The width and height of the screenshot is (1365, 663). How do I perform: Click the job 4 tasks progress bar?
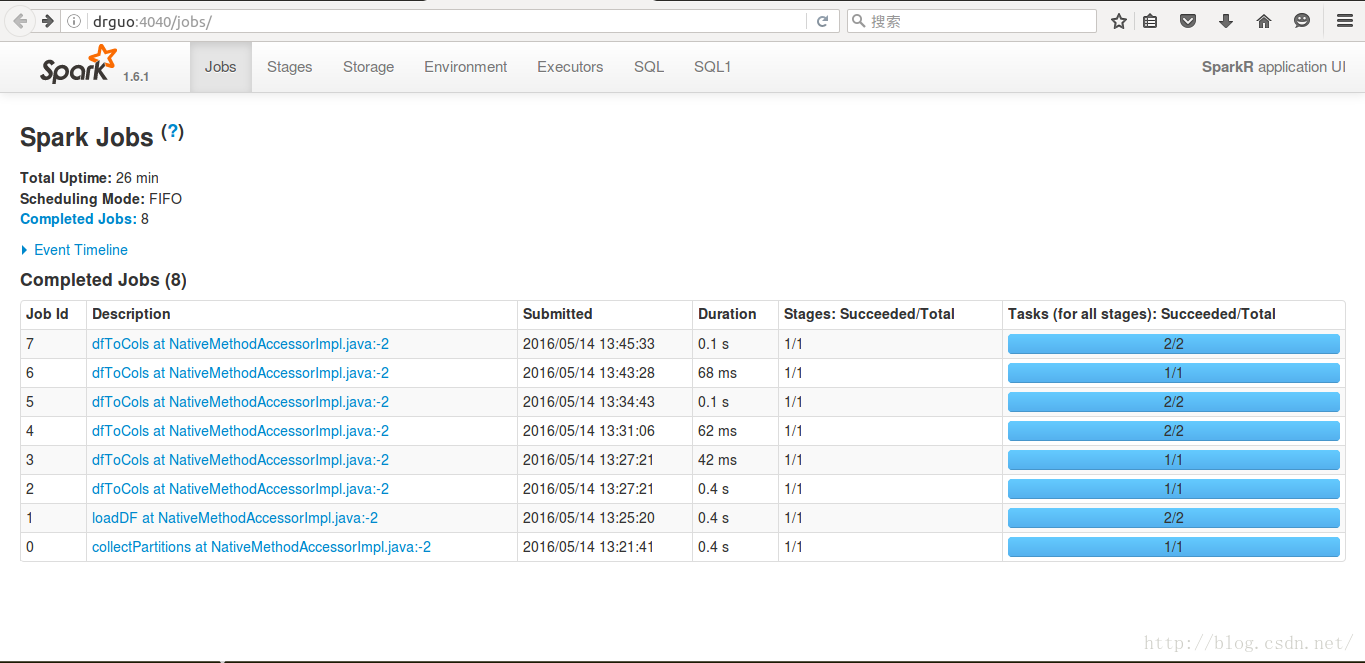click(x=1174, y=431)
